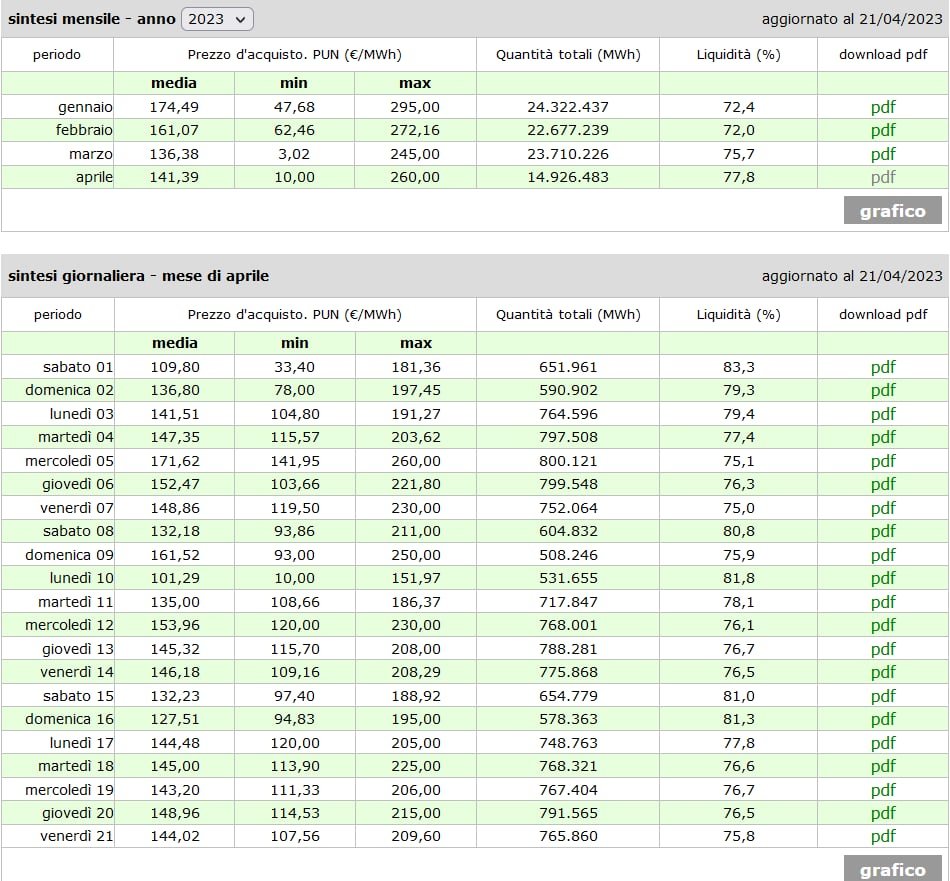Click the grafico button under daily summary
The image size is (950, 881).
(x=893, y=869)
